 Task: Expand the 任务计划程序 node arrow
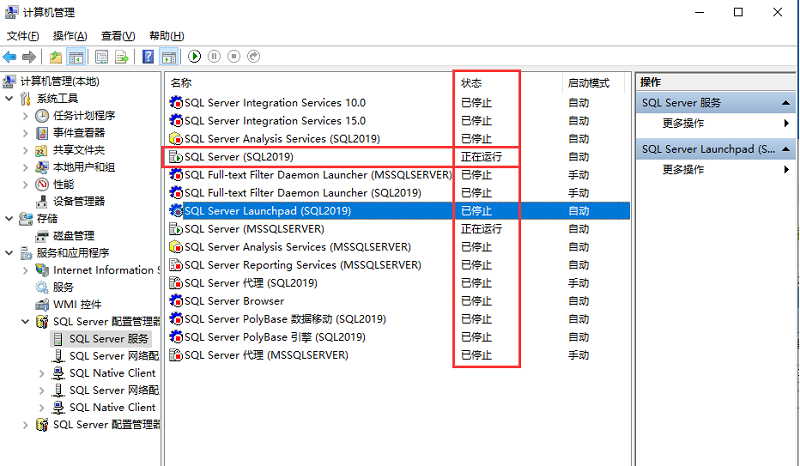tap(26, 115)
